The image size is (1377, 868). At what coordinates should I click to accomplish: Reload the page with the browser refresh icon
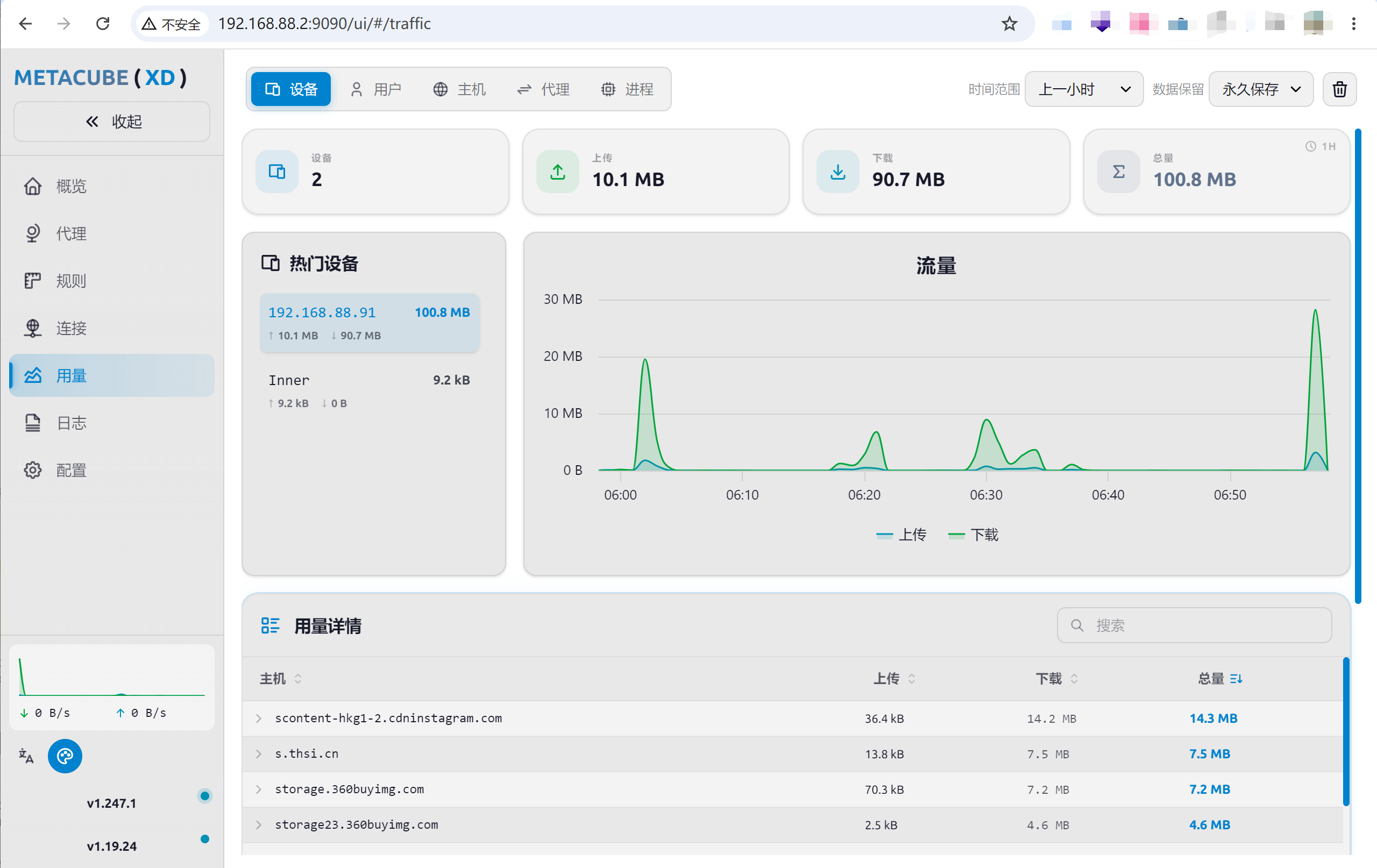[103, 24]
